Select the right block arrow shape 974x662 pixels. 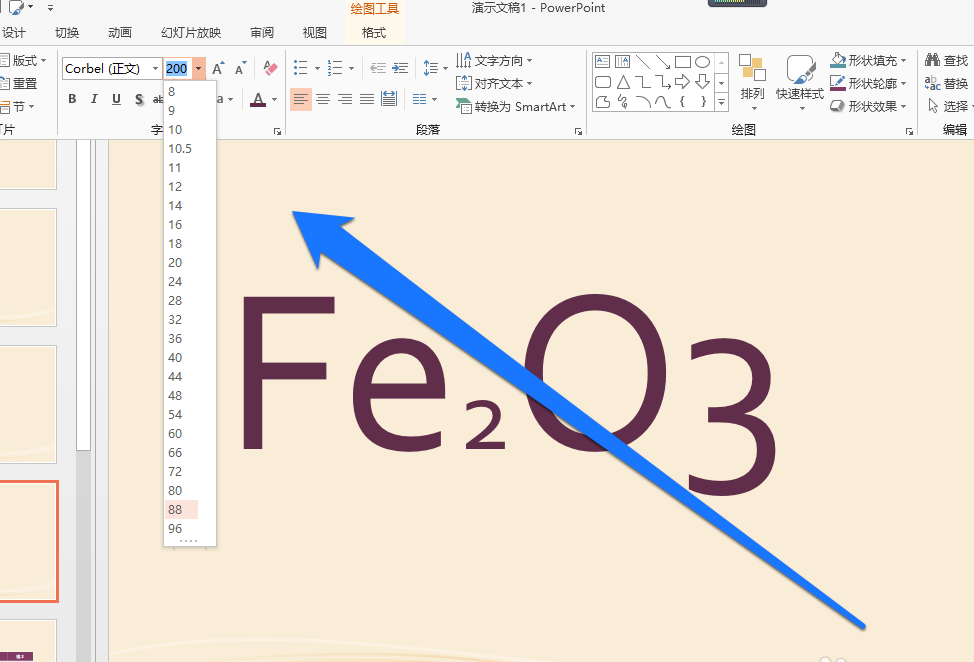(683, 81)
